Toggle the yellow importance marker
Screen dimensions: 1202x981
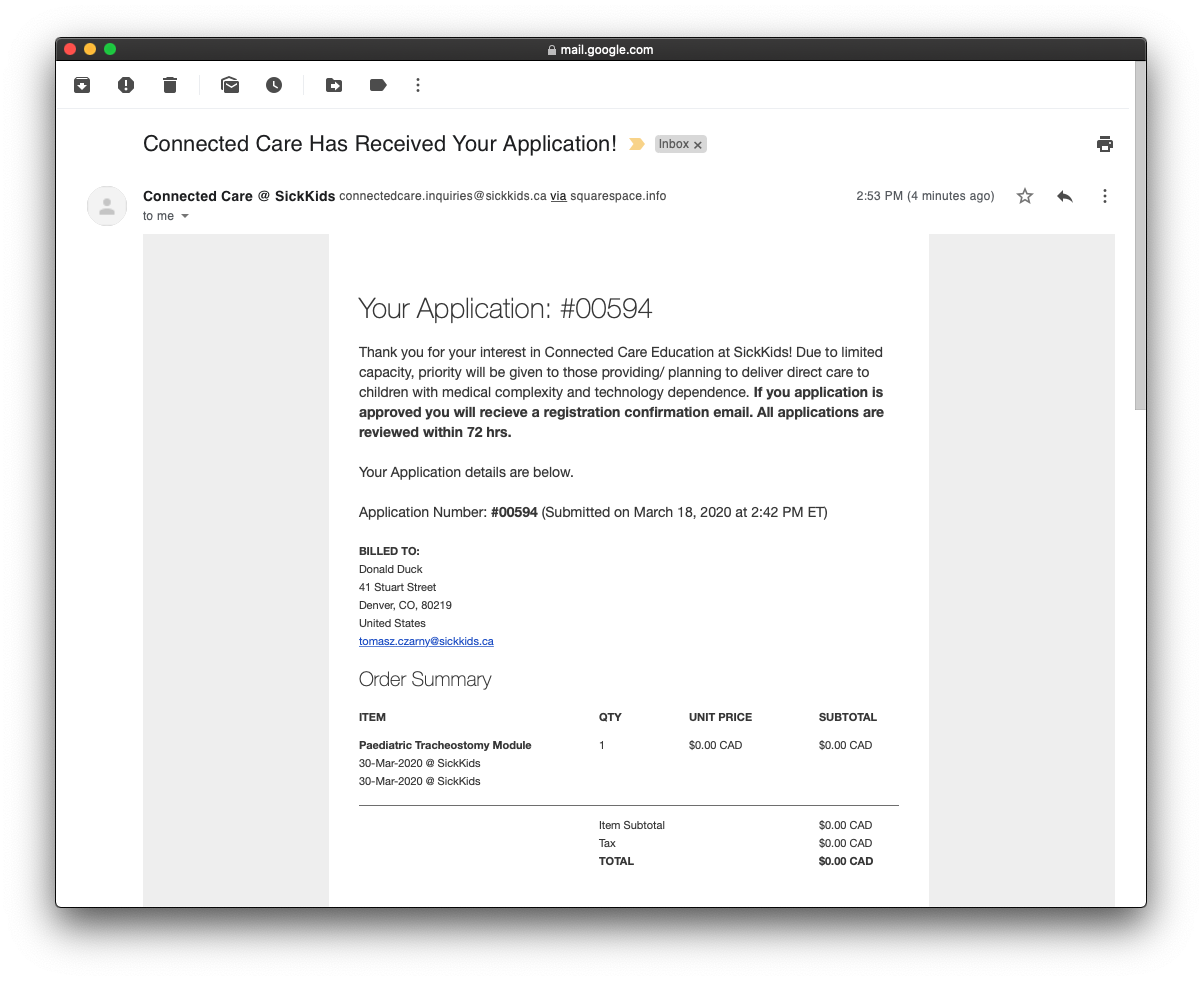(x=636, y=144)
